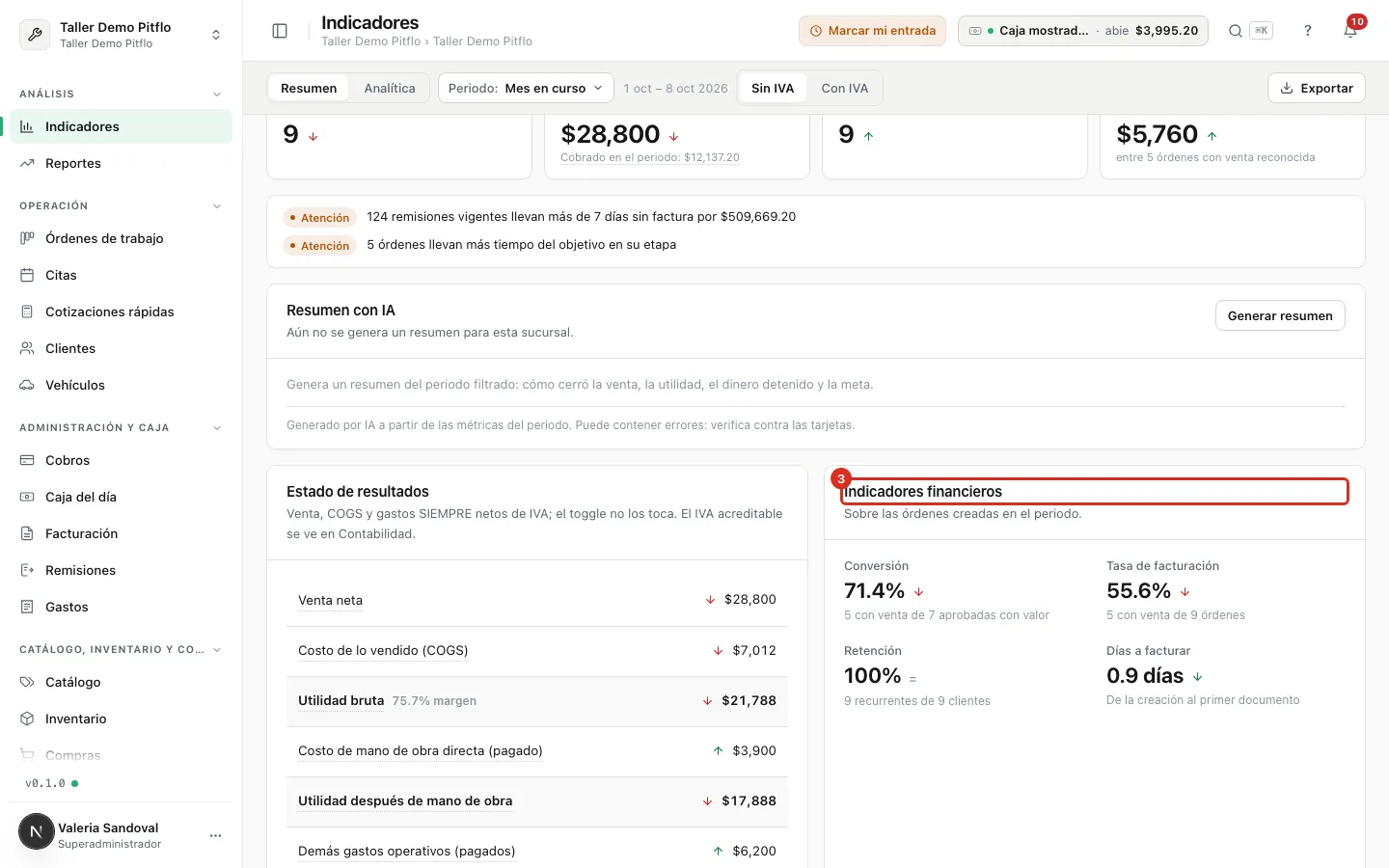The width and height of the screenshot is (1389, 868).
Task: Collapse the Análisis sidebar section
Action: point(217,95)
